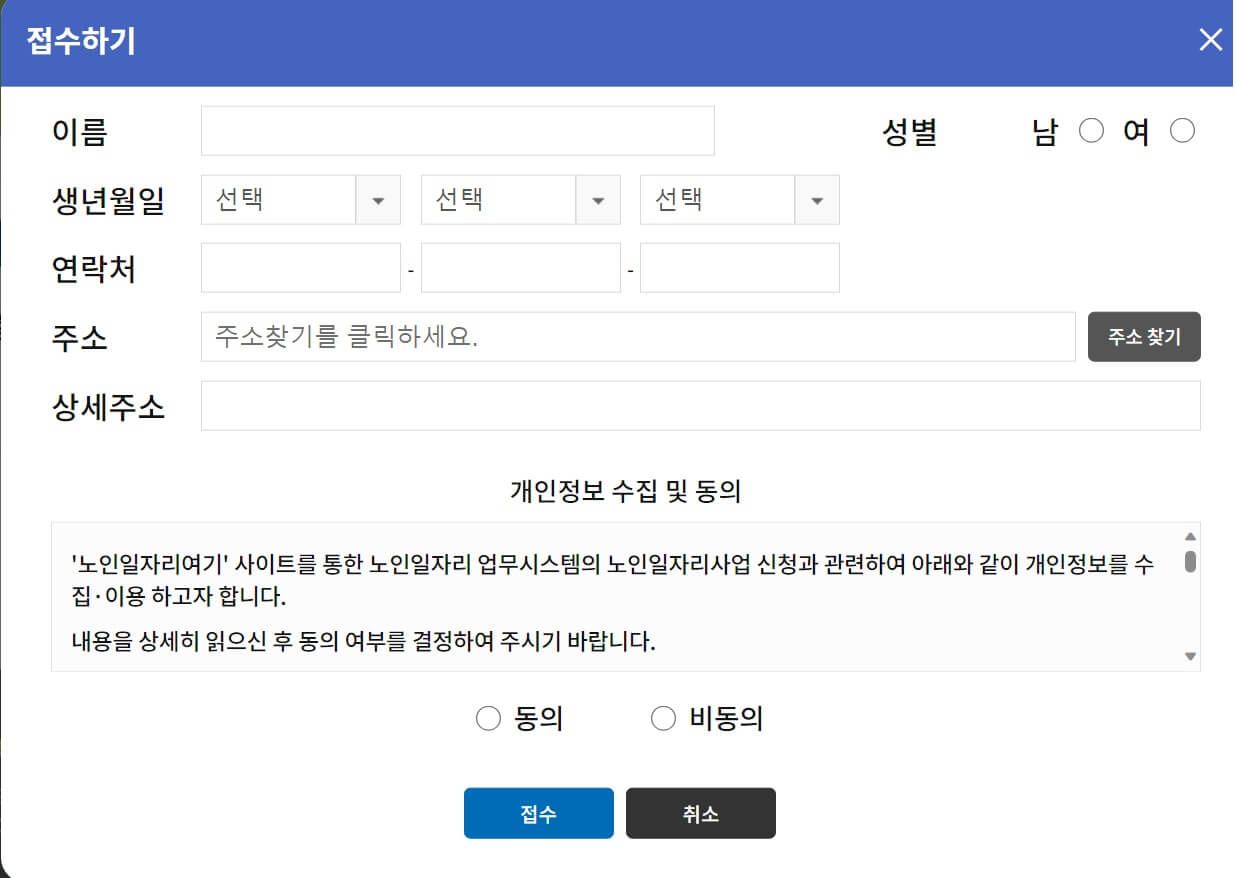Click the 주소 찾기 address search button

(1144, 337)
